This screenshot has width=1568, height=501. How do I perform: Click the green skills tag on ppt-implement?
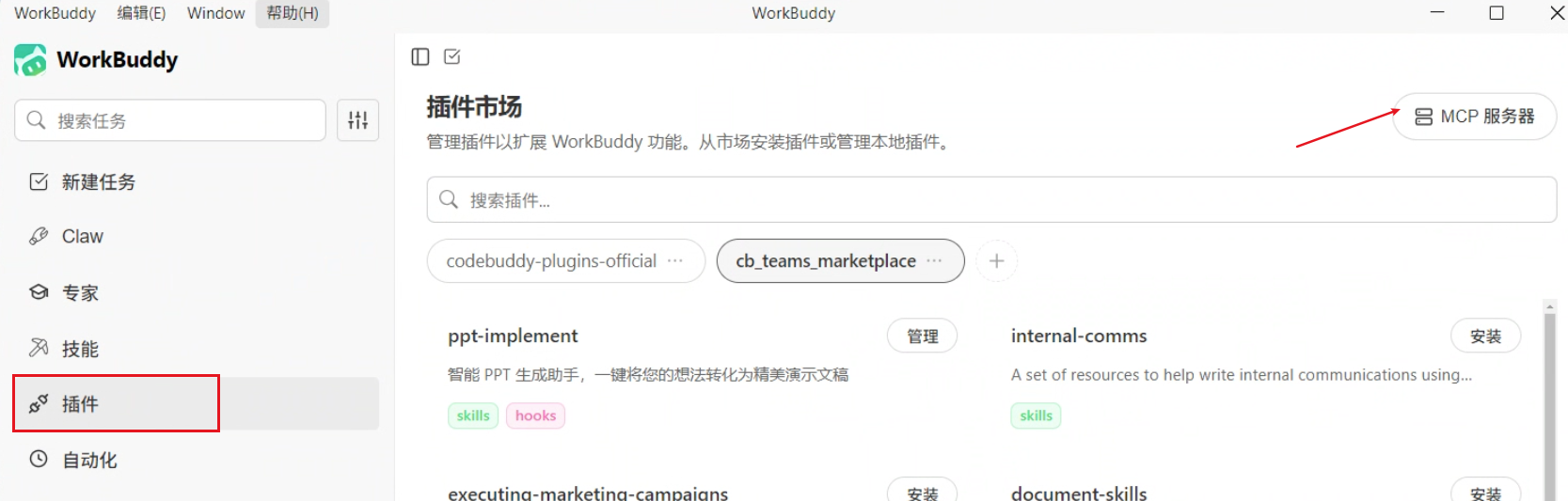click(x=473, y=415)
